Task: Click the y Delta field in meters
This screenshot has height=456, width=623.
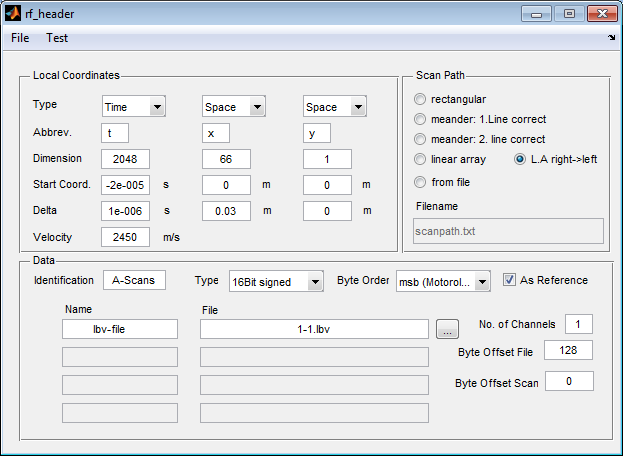Action: click(x=327, y=211)
